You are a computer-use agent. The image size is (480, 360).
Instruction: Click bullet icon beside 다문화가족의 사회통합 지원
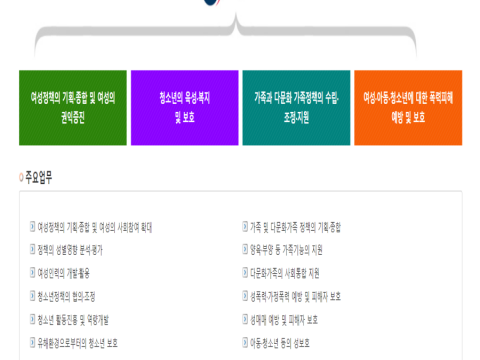(x=245, y=273)
